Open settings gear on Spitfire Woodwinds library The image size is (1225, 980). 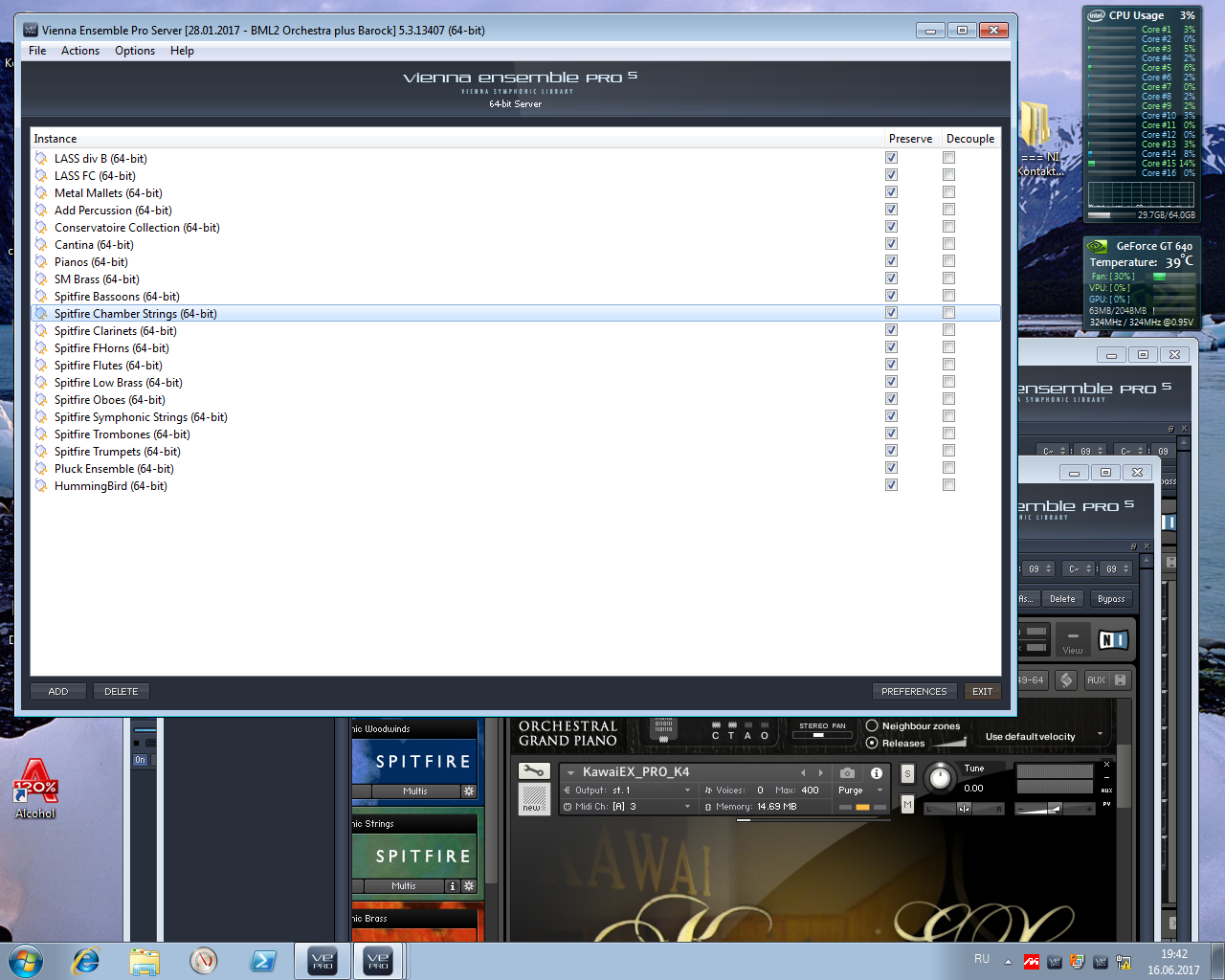click(x=469, y=791)
